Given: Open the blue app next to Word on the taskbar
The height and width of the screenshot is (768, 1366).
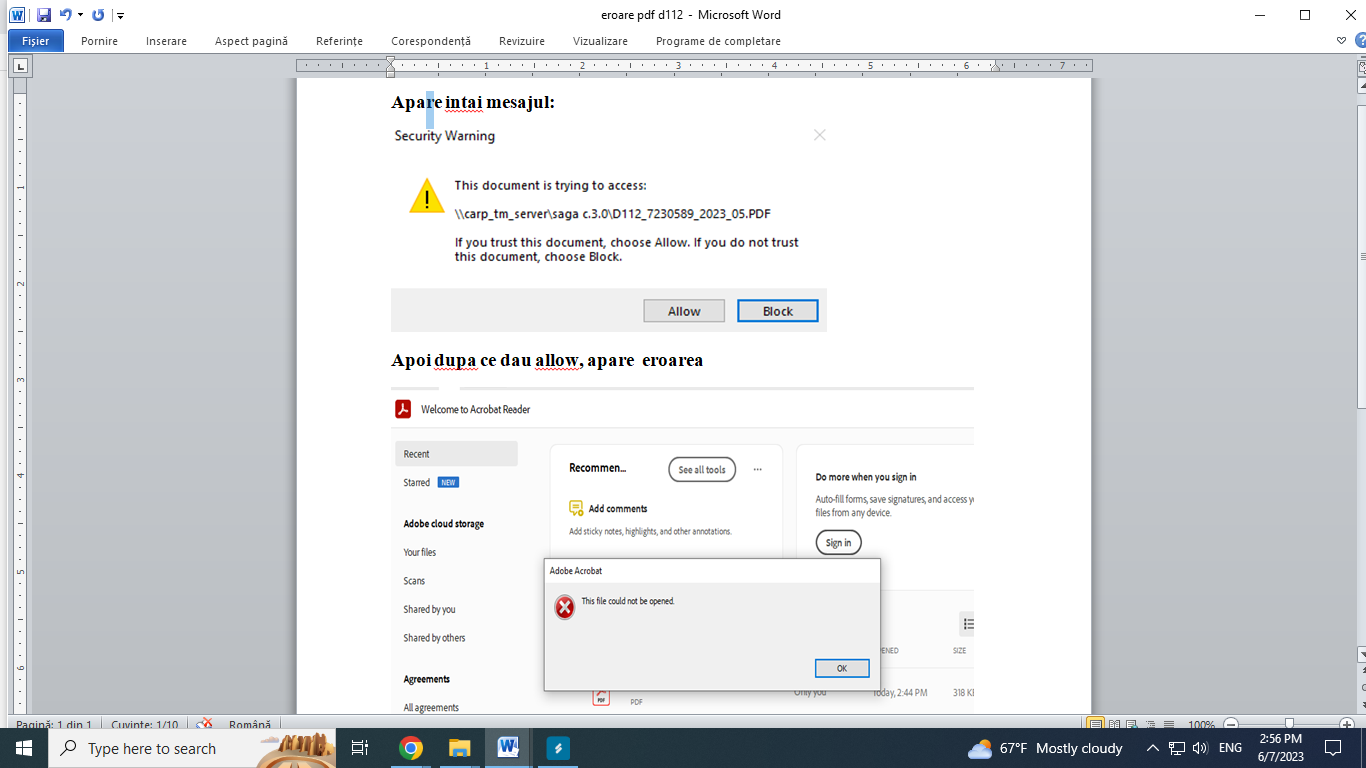Looking at the screenshot, I should (557, 748).
